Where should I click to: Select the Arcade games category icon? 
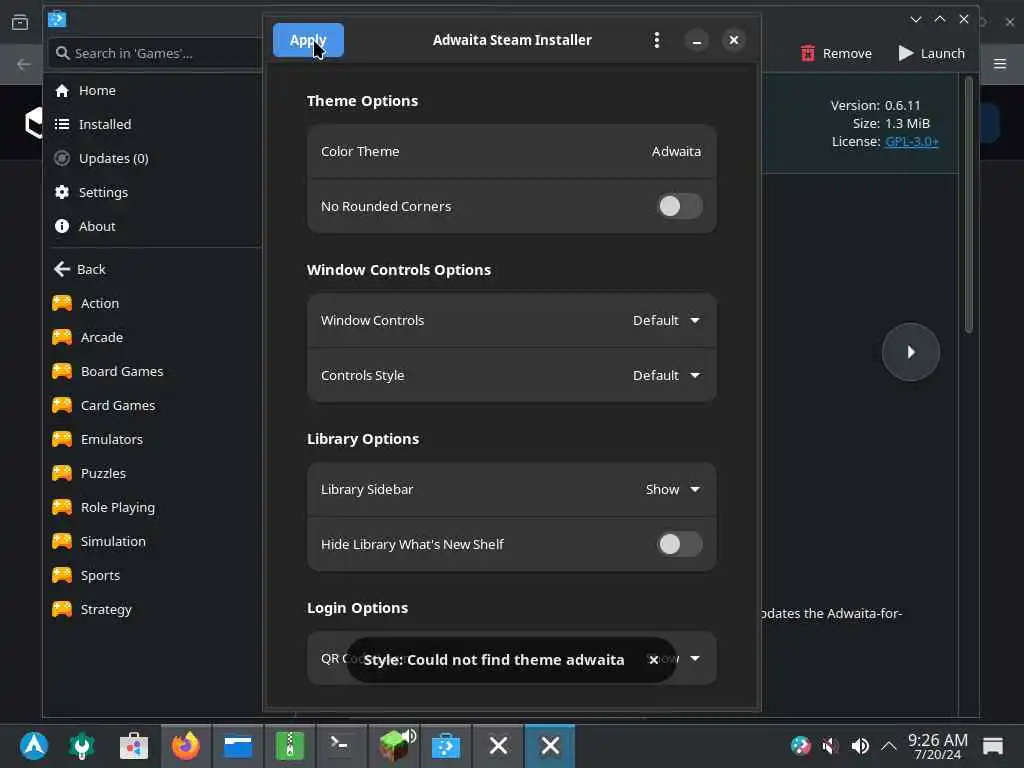tap(62, 338)
